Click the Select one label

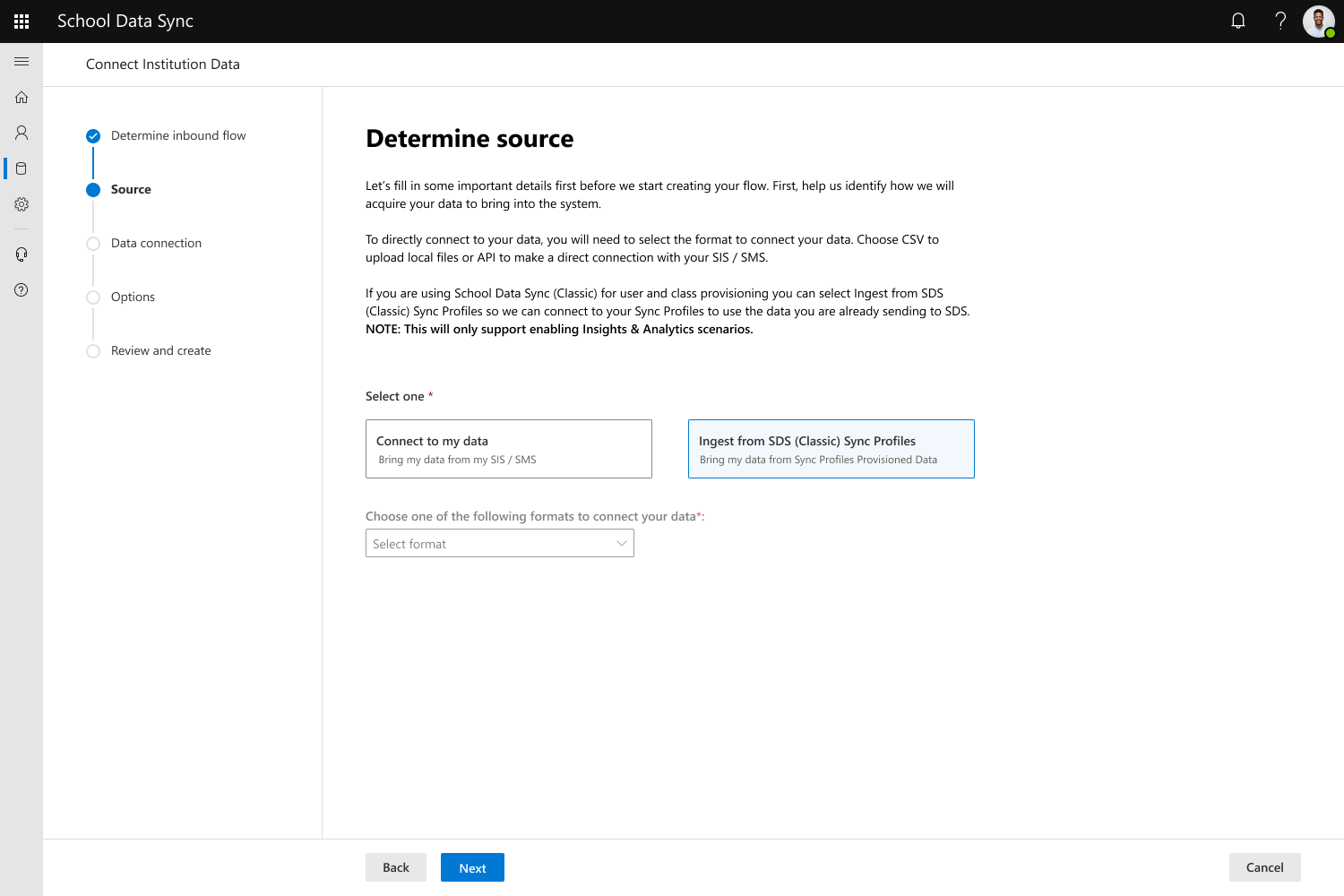pos(395,396)
